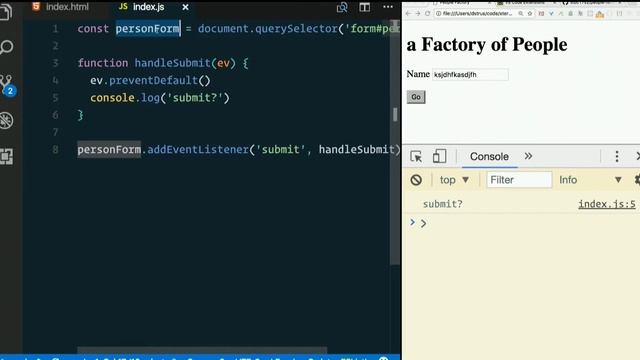Click the 'submit?' console log message
The height and width of the screenshot is (360, 640).
(442, 204)
